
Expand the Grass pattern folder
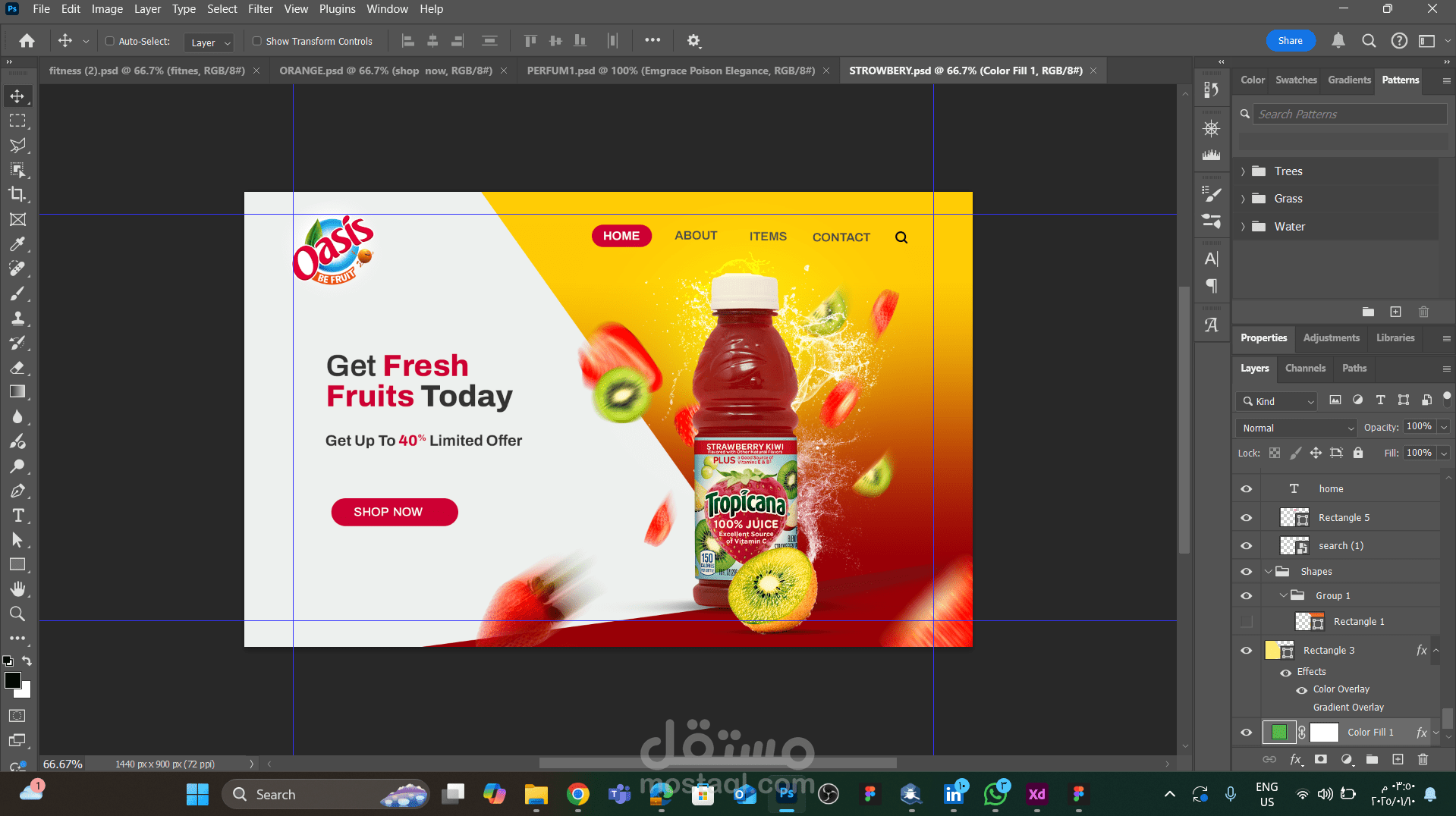[1243, 199]
